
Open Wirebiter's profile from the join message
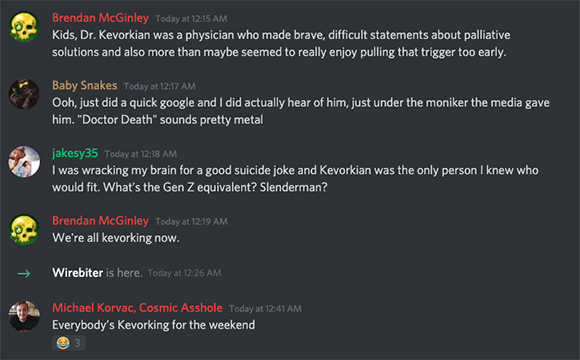(77, 273)
